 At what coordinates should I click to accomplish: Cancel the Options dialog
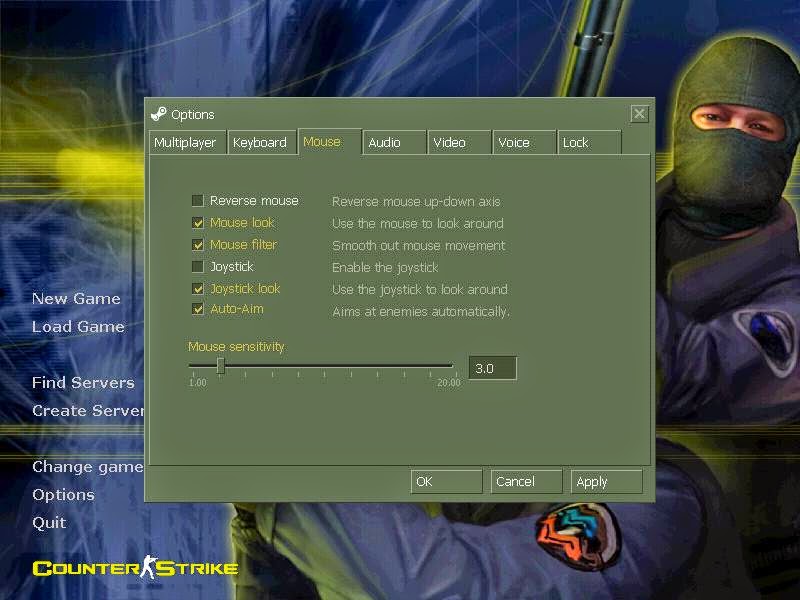pos(525,481)
